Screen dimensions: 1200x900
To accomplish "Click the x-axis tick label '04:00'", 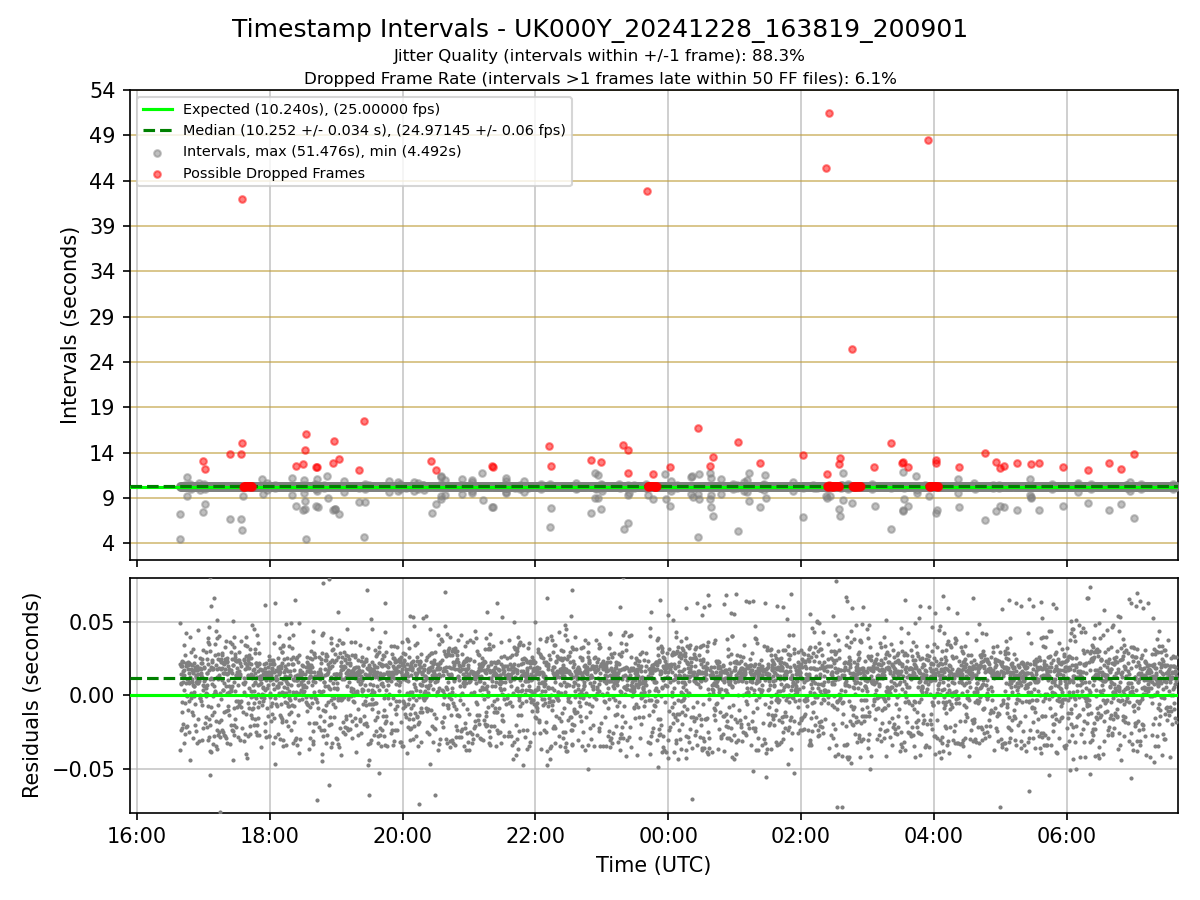I will pos(934,835).
